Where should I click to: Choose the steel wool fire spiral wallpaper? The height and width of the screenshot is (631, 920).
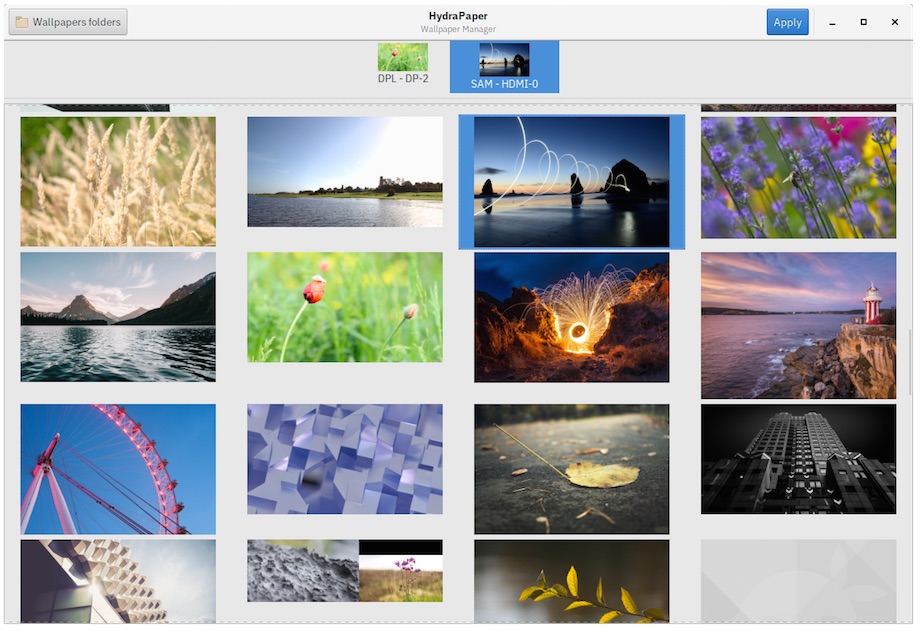coord(571,317)
